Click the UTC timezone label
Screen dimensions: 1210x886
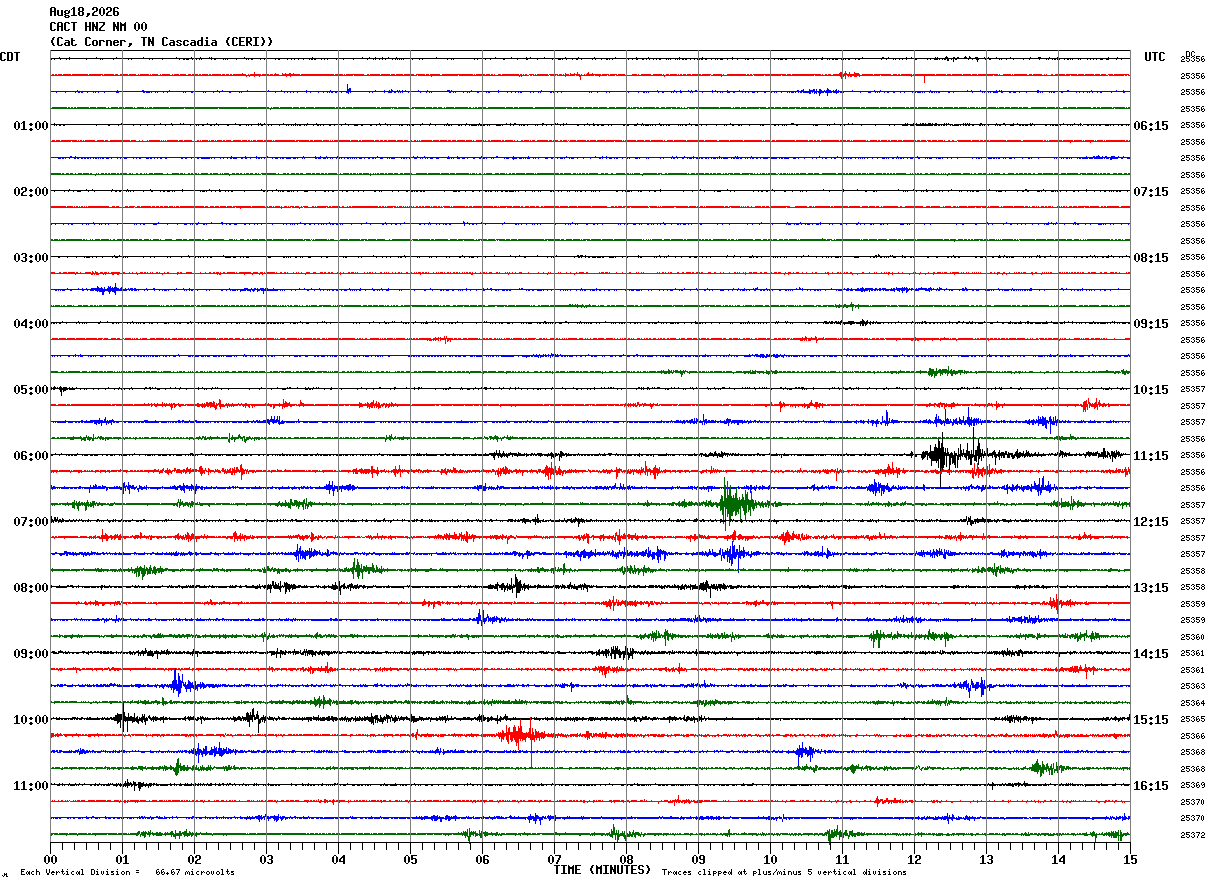click(1155, 57)
